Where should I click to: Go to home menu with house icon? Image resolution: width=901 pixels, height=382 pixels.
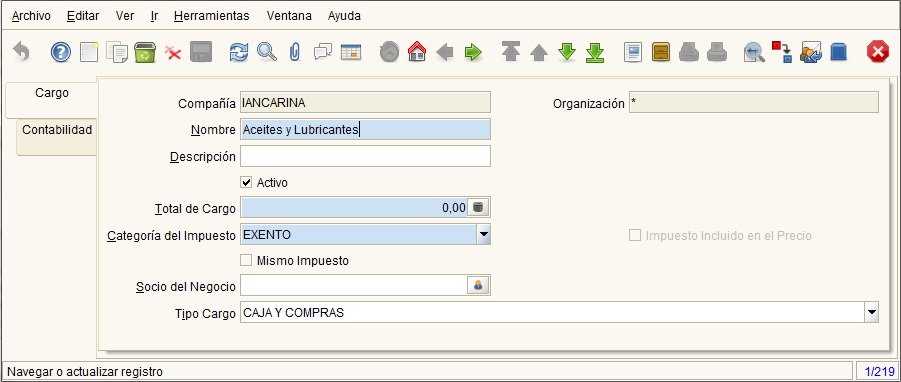click(x=417, y=52)
